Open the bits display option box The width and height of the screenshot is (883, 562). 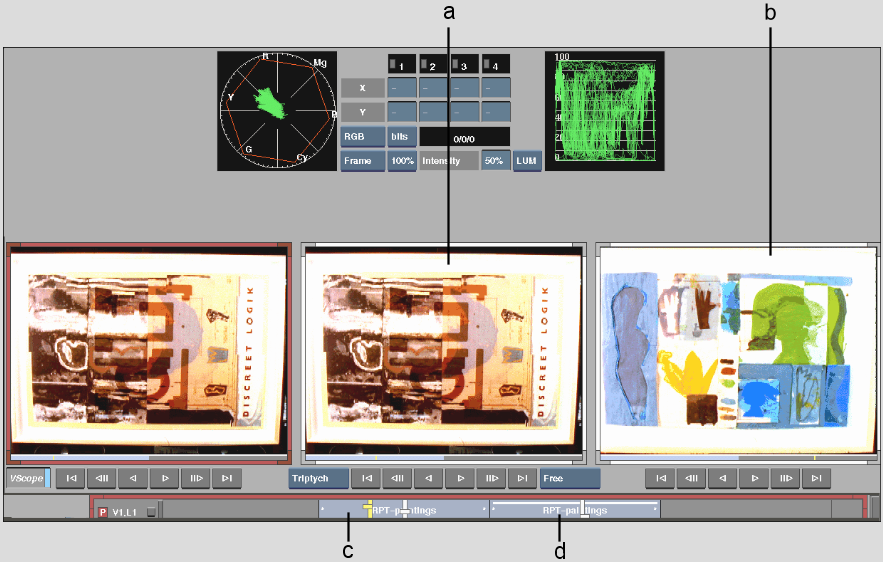pyautogui.click(x=402, y=136)
